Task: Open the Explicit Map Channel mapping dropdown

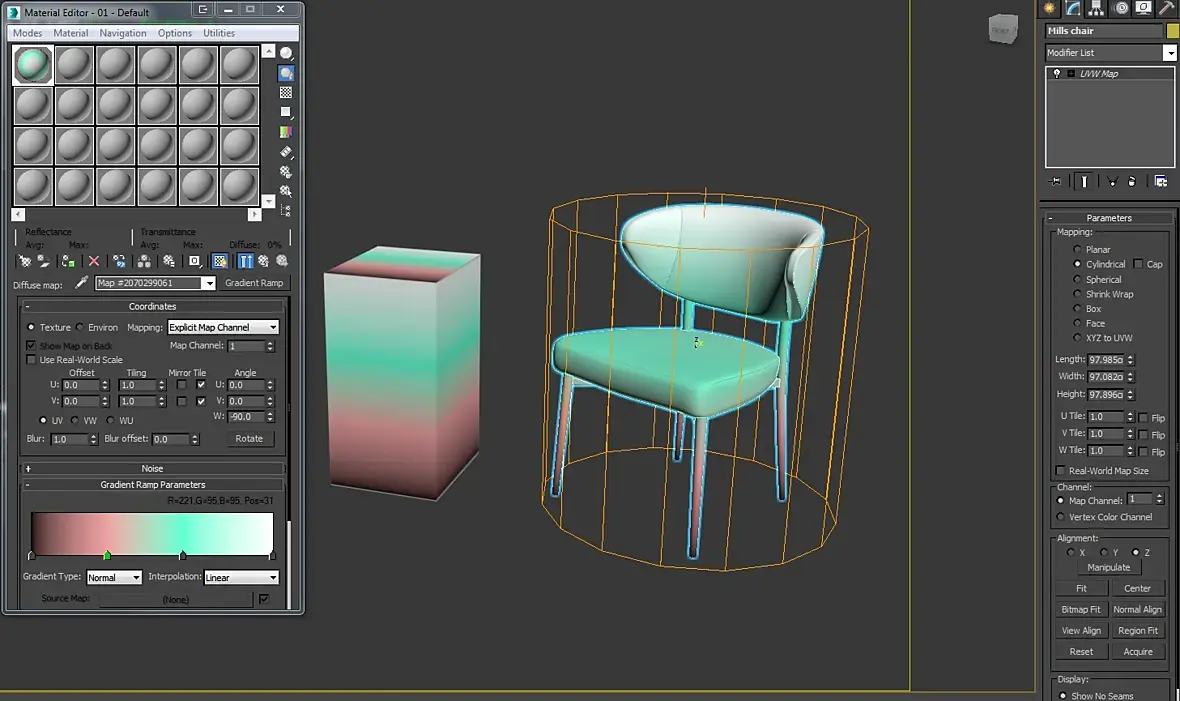Action: (223, 328)
